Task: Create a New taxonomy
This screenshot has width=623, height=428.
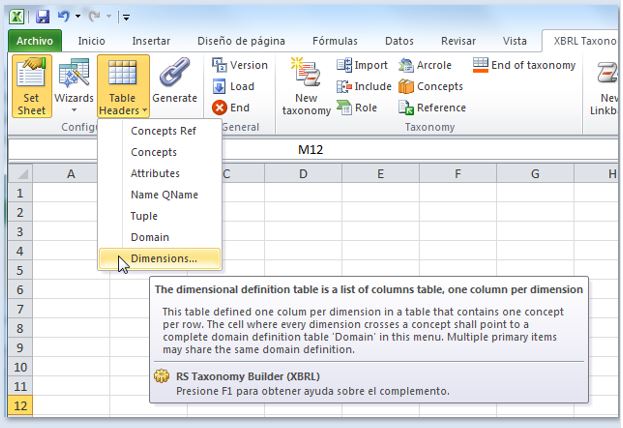Action: 306,87
